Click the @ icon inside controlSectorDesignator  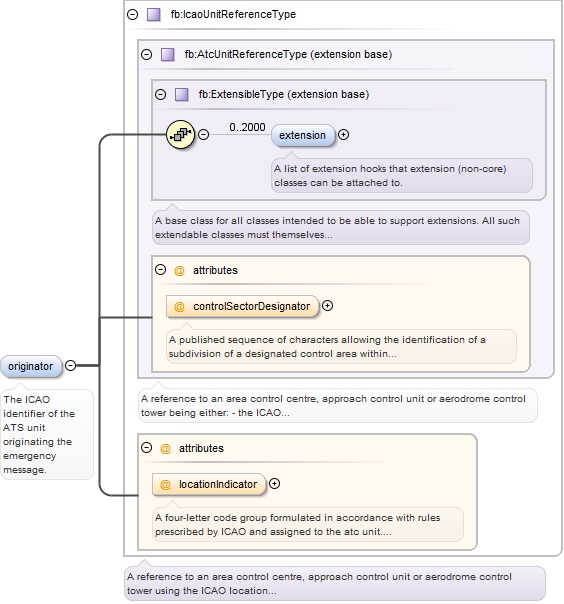[179, 307]
